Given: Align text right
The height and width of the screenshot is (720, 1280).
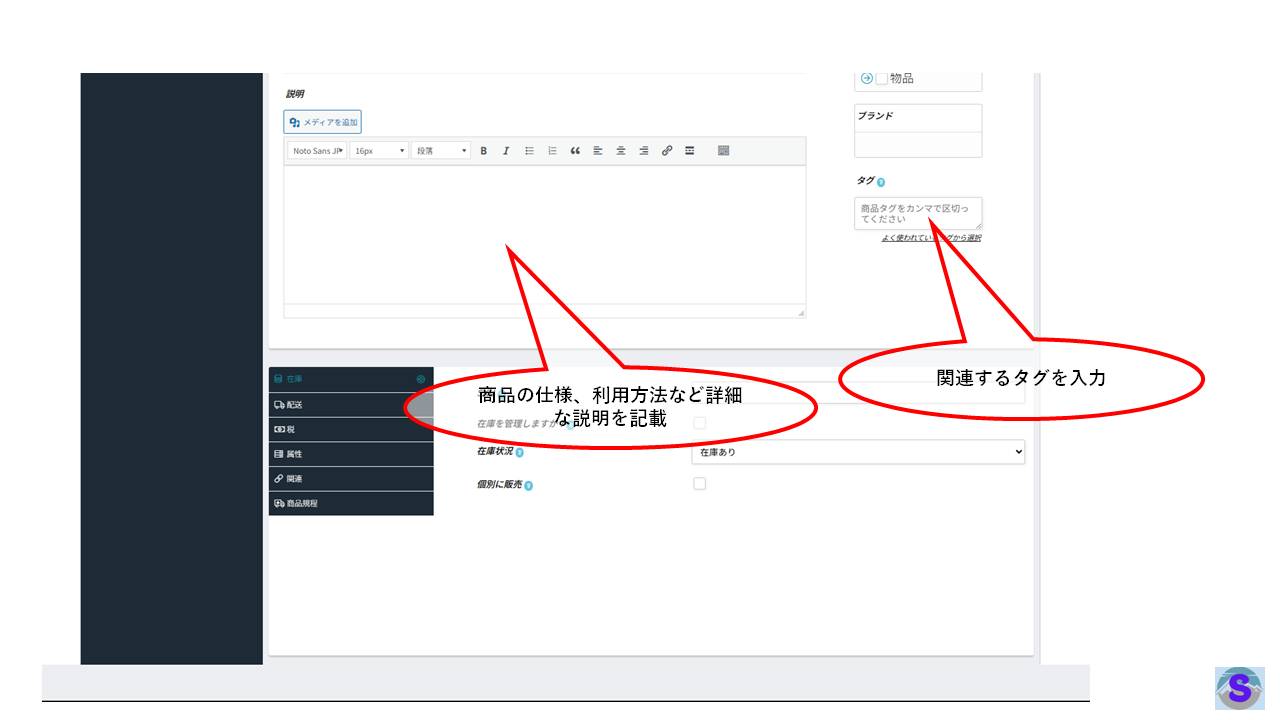Looking at the screenshot, I should [644, 151].
